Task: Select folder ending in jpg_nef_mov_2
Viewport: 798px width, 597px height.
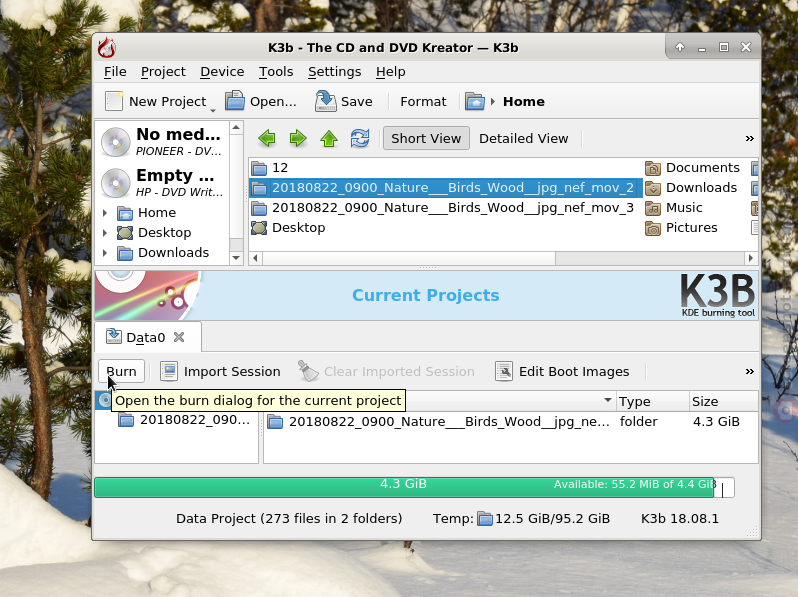Action: [446, 188]
